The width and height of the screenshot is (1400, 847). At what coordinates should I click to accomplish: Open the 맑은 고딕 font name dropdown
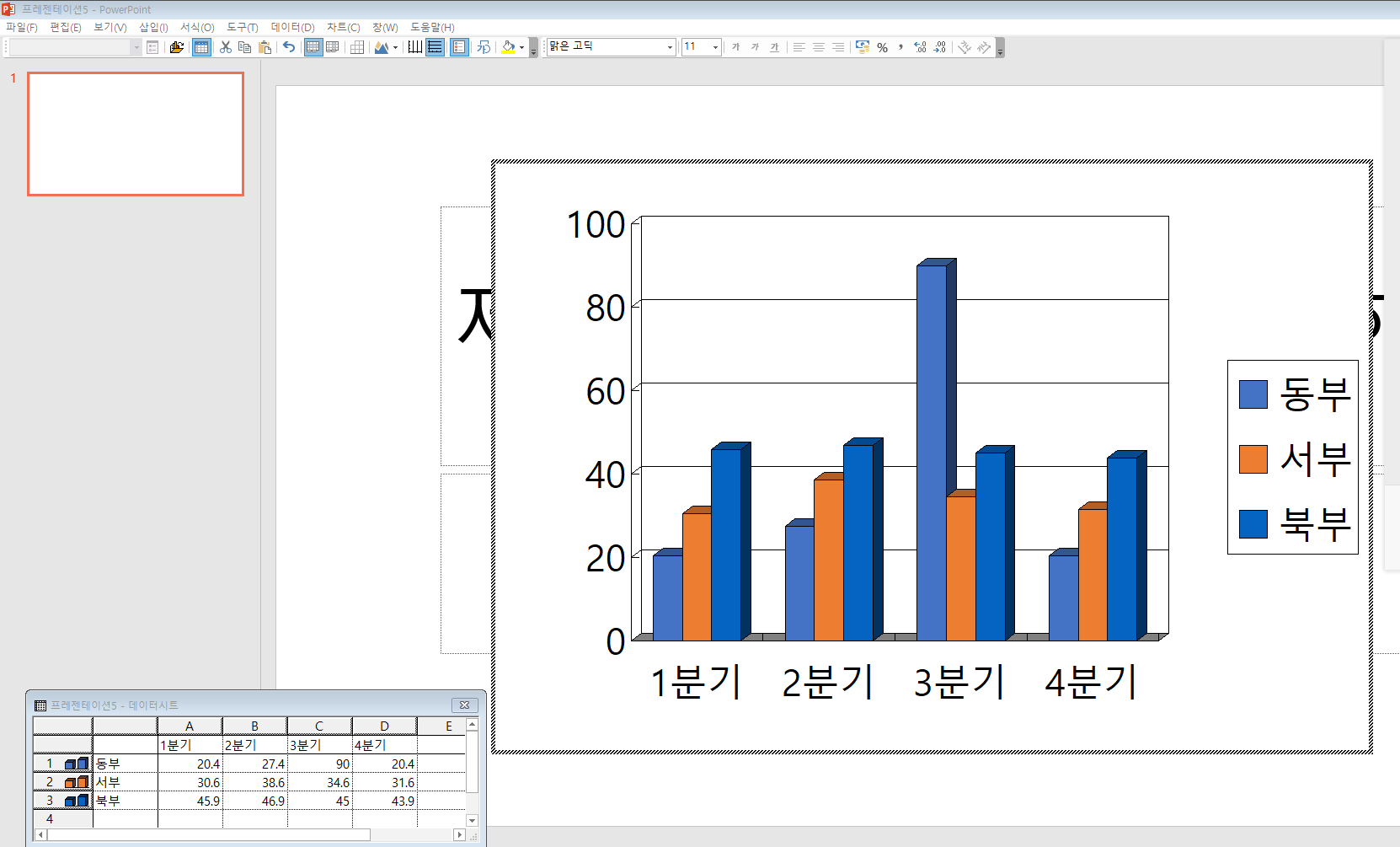[x=670, y=47]
